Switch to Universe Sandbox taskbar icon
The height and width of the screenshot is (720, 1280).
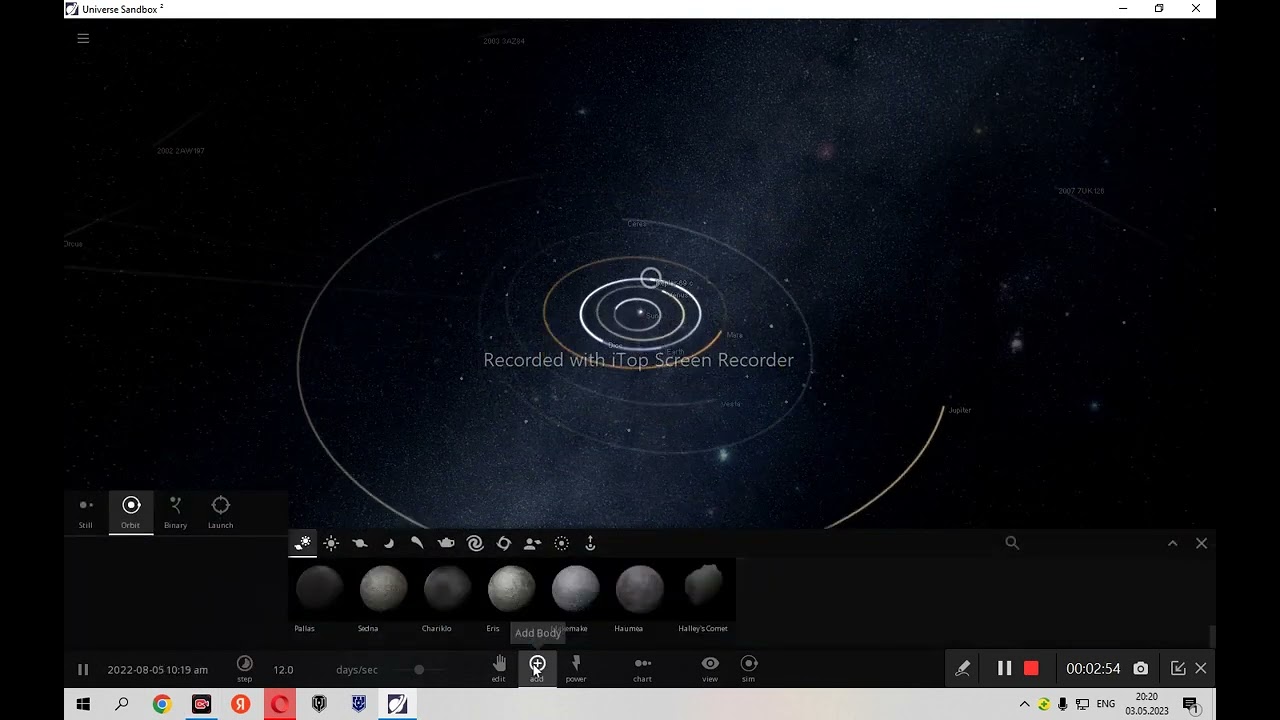[x=397, y=704]
